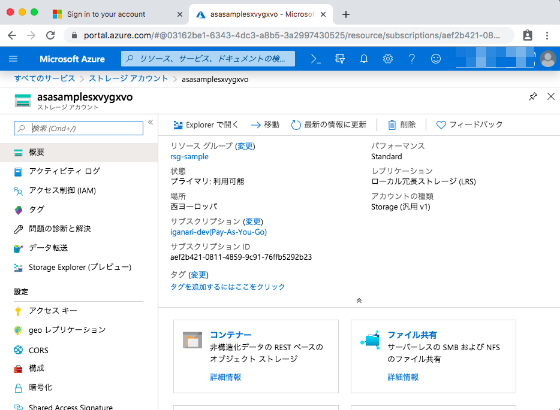Open the user account avatar
This screenshot has width=560, height=410.
click(x=548, y=59)
